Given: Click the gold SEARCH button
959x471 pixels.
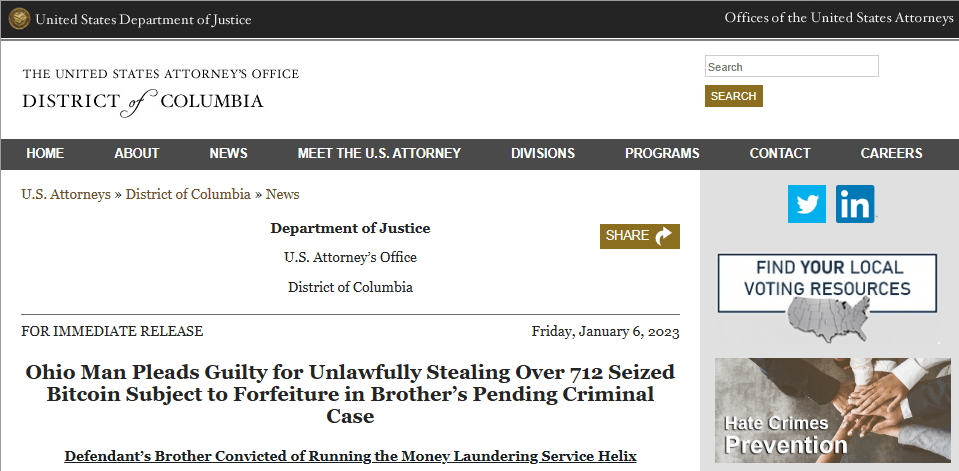Looking at the screenshot, I should tap(733, 96).
